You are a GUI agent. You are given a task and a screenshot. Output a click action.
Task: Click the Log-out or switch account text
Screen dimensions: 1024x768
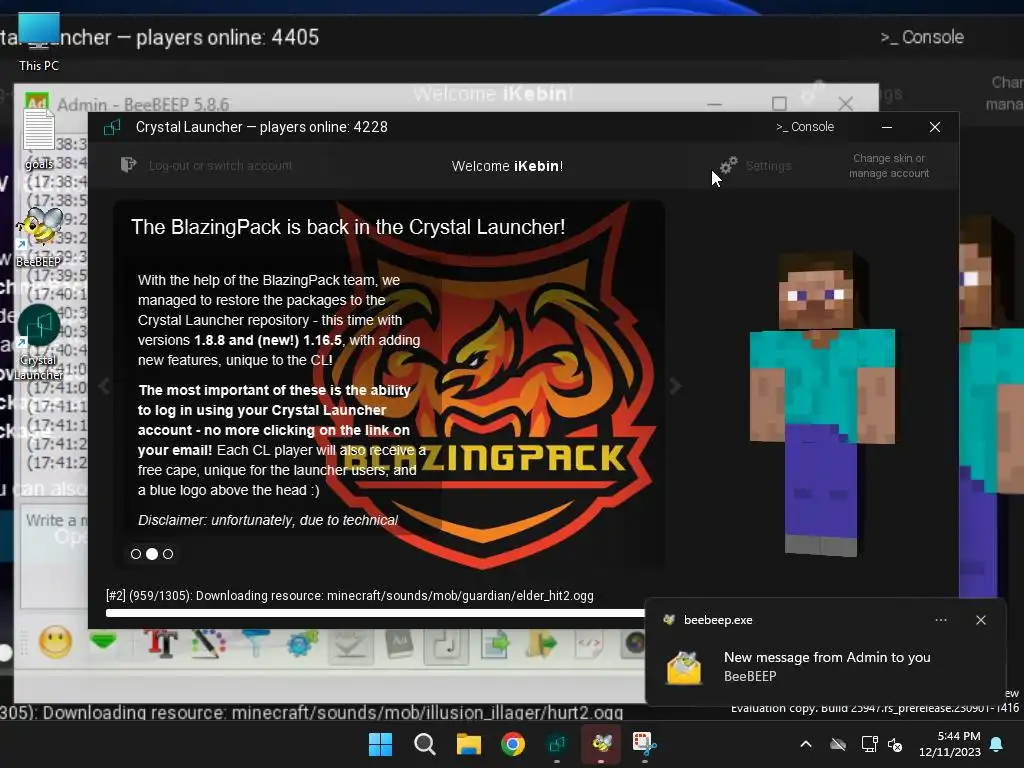tap(220, 166)
